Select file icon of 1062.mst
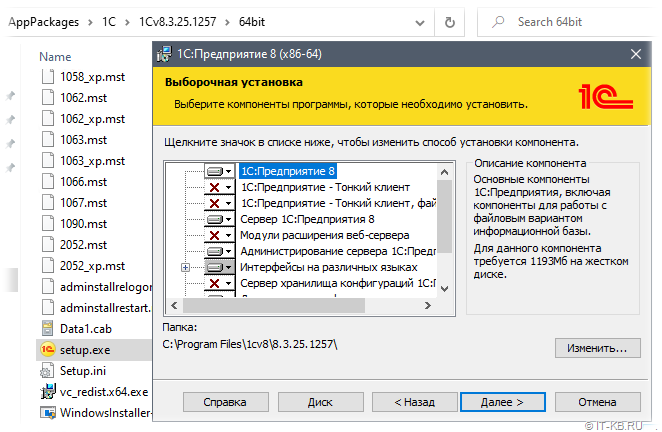 click(48, 98)
